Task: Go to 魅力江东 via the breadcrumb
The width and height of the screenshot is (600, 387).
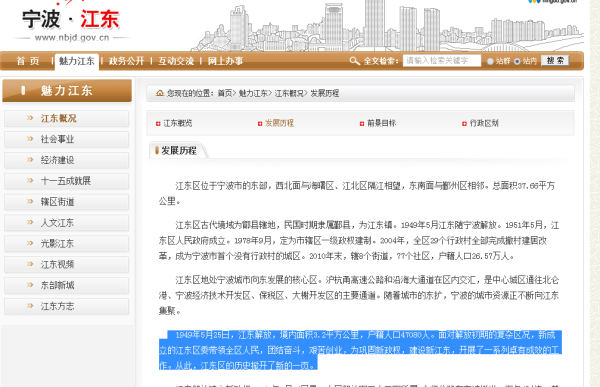Action: (x=253, y=93)
